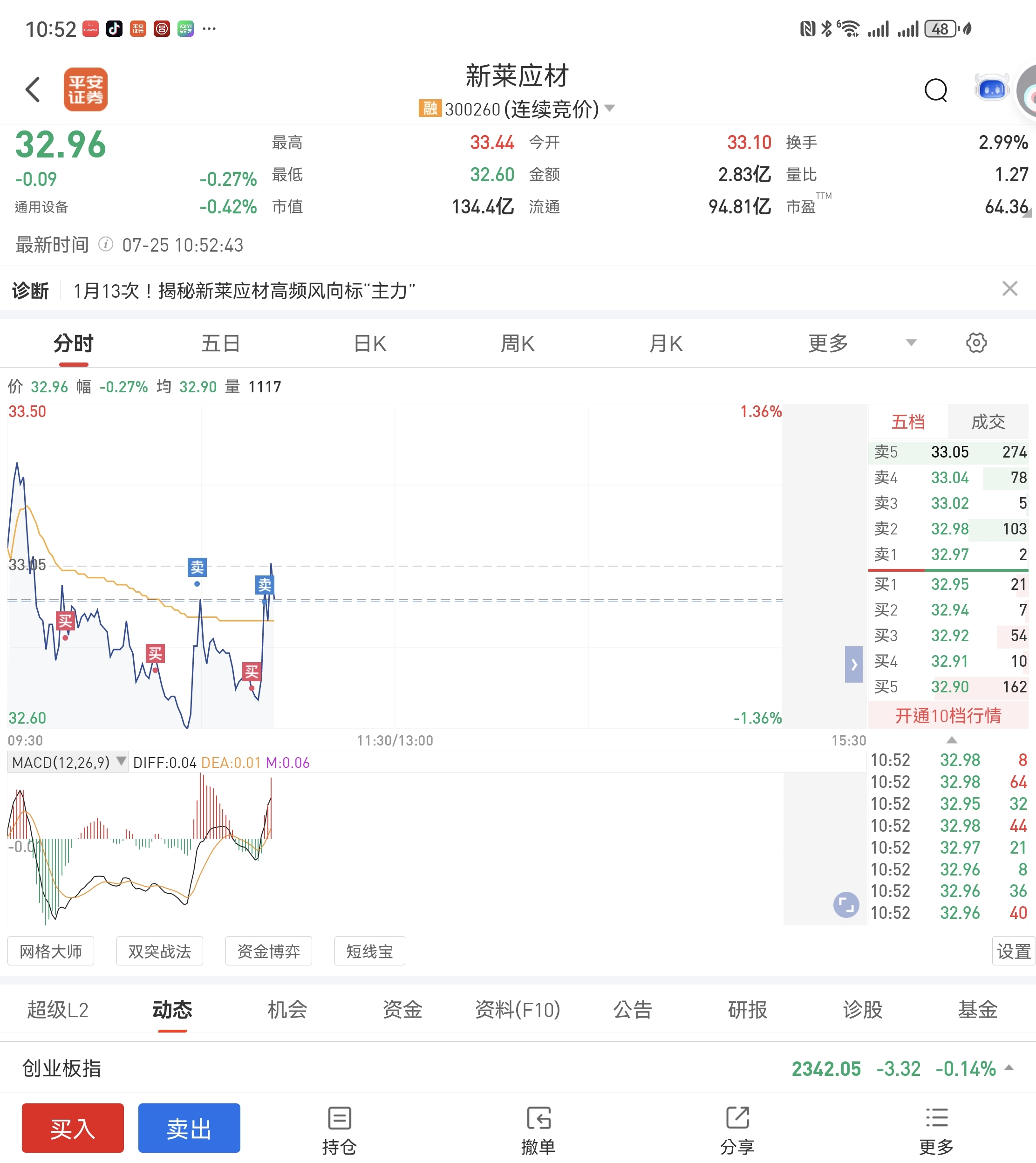Expand the 更多 chart period dropdown
1036x1163 pixels.
coord(911,342)
